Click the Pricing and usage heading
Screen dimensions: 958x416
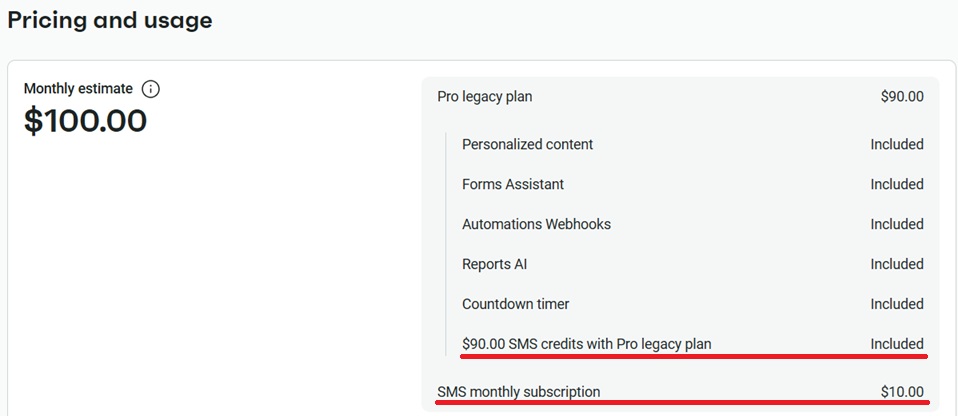pos(110,21)
